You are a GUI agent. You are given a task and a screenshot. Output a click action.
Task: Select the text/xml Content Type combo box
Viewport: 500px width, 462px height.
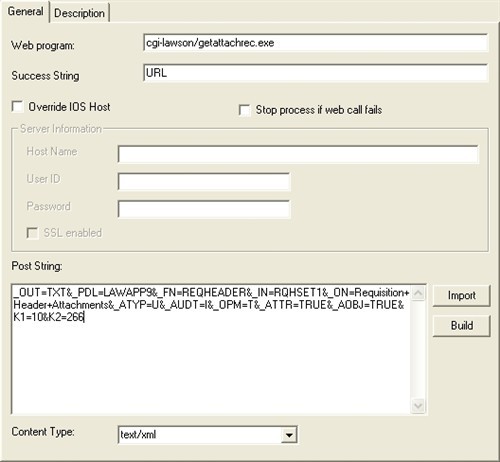(x=208, y=435)
